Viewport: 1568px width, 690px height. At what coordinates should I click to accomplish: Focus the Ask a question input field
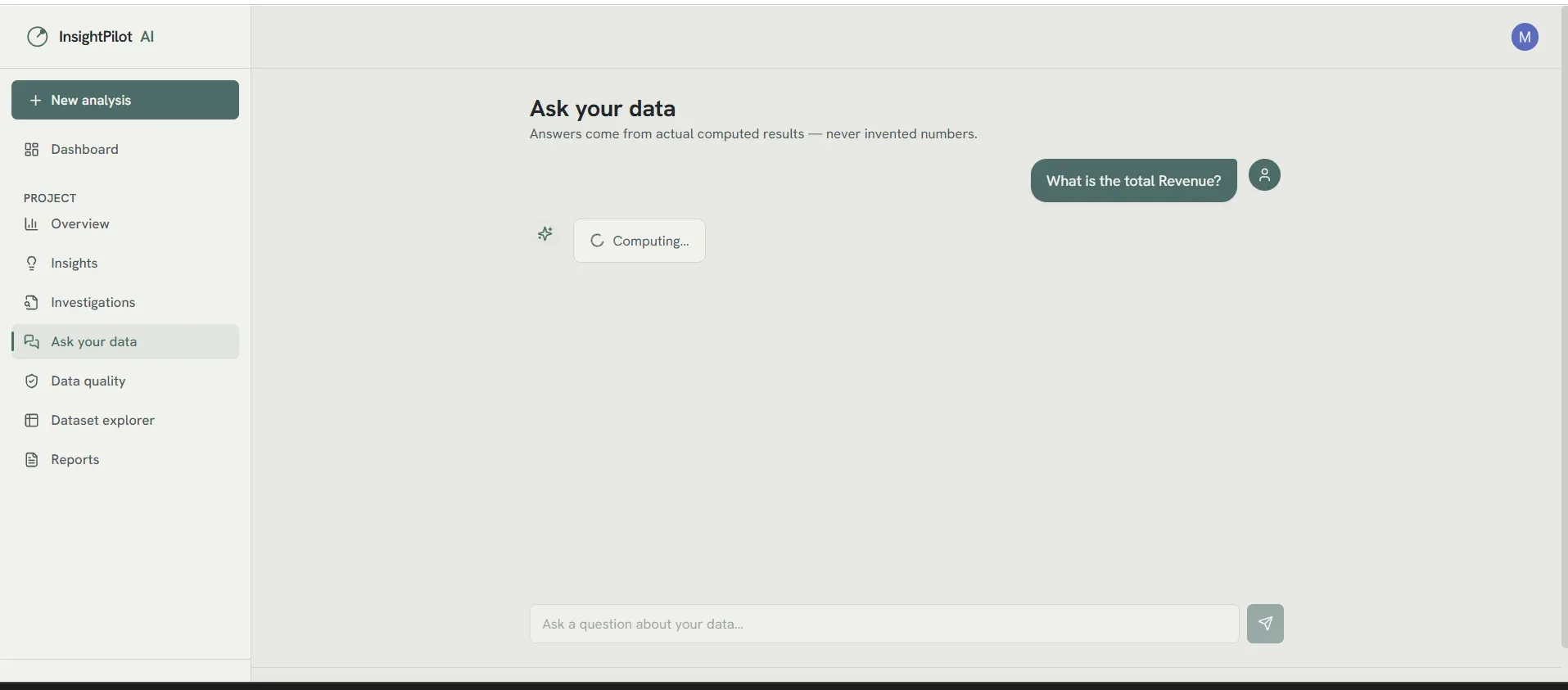[x=884, y=624]
